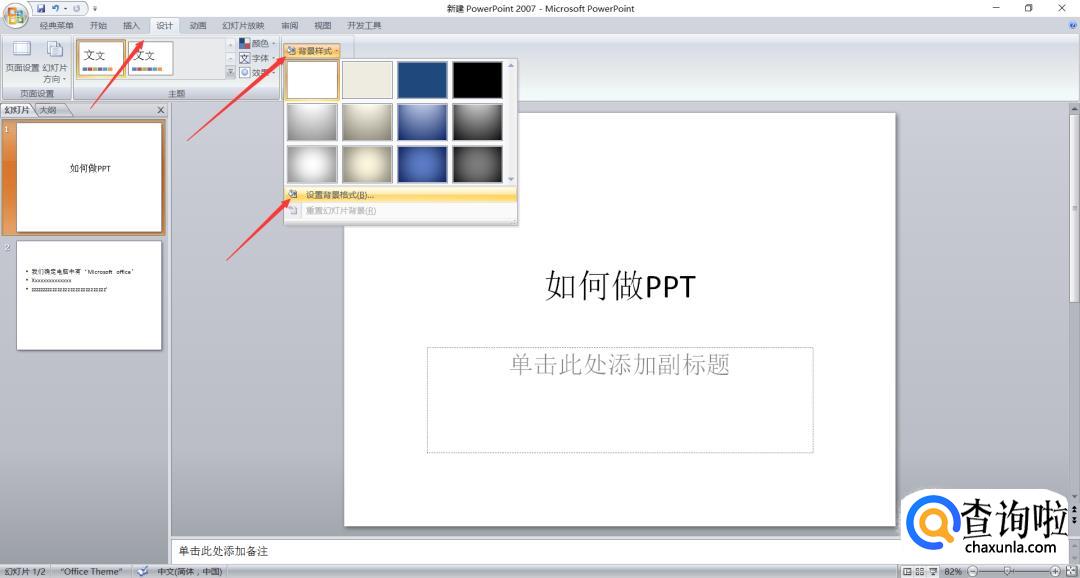The height and width of the screenshot is (578, 1080).
Task: Click the round Office button
Action: [x=15, y=15]
